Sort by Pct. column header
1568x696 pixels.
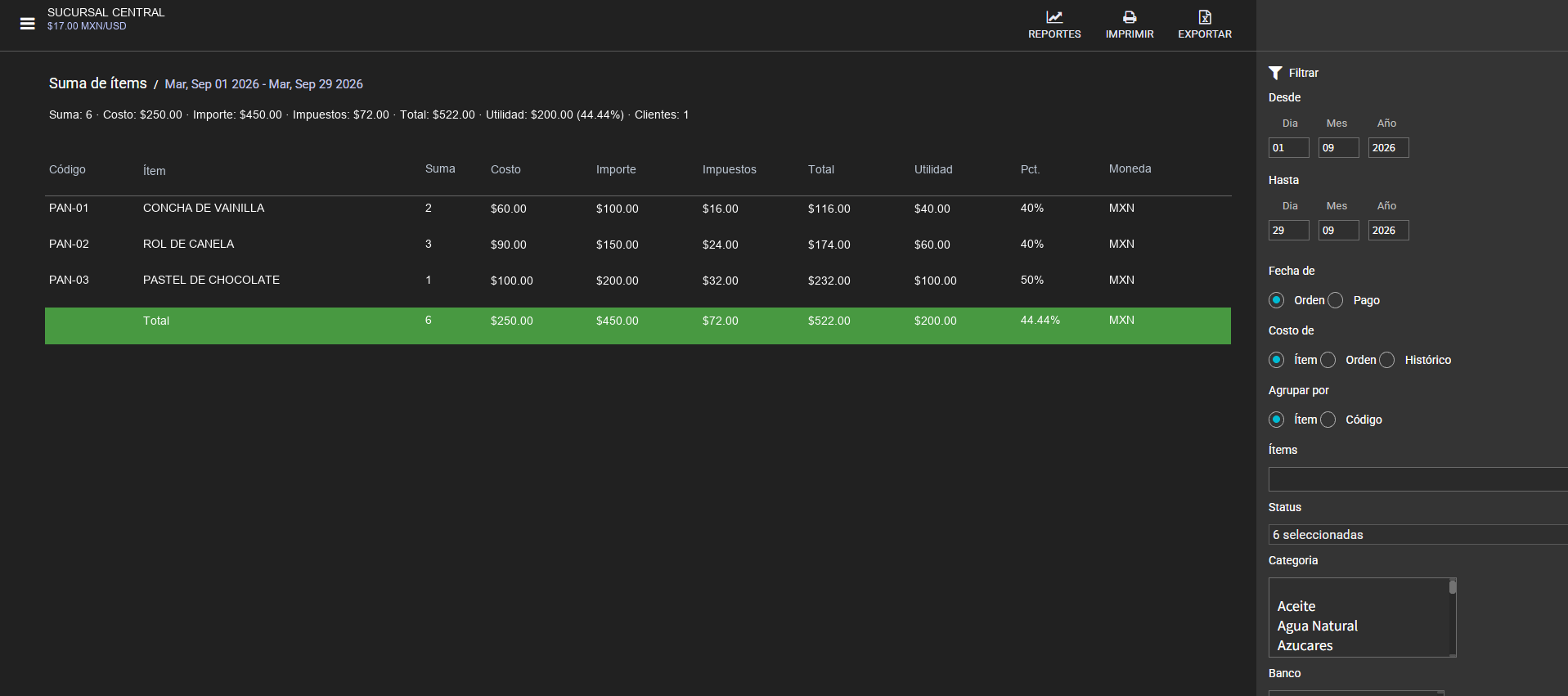click(1030, 169)
